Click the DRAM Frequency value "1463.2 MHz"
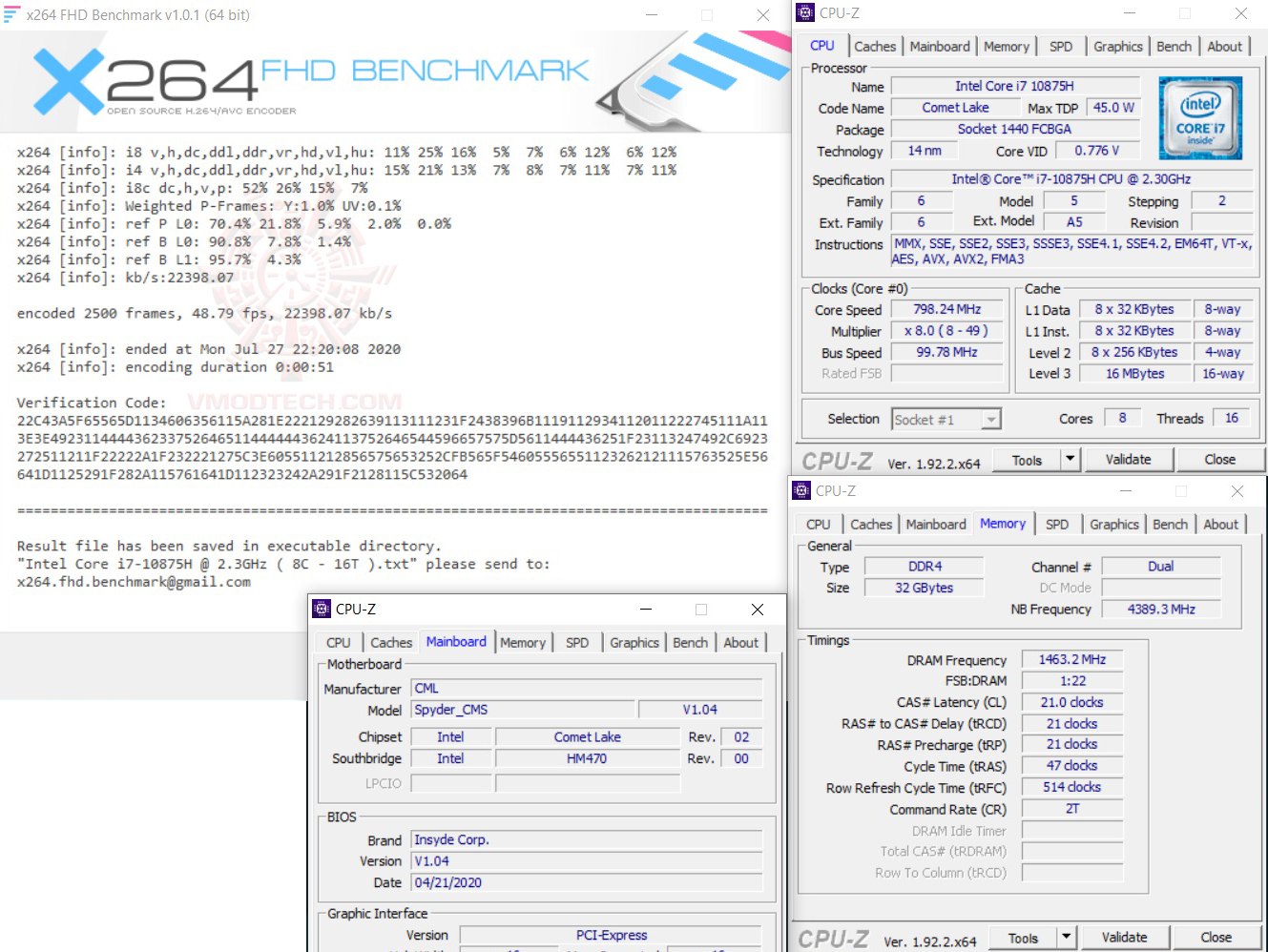Image resolution: width=1268 pixels, height=952 pixels. (1072, 659)
